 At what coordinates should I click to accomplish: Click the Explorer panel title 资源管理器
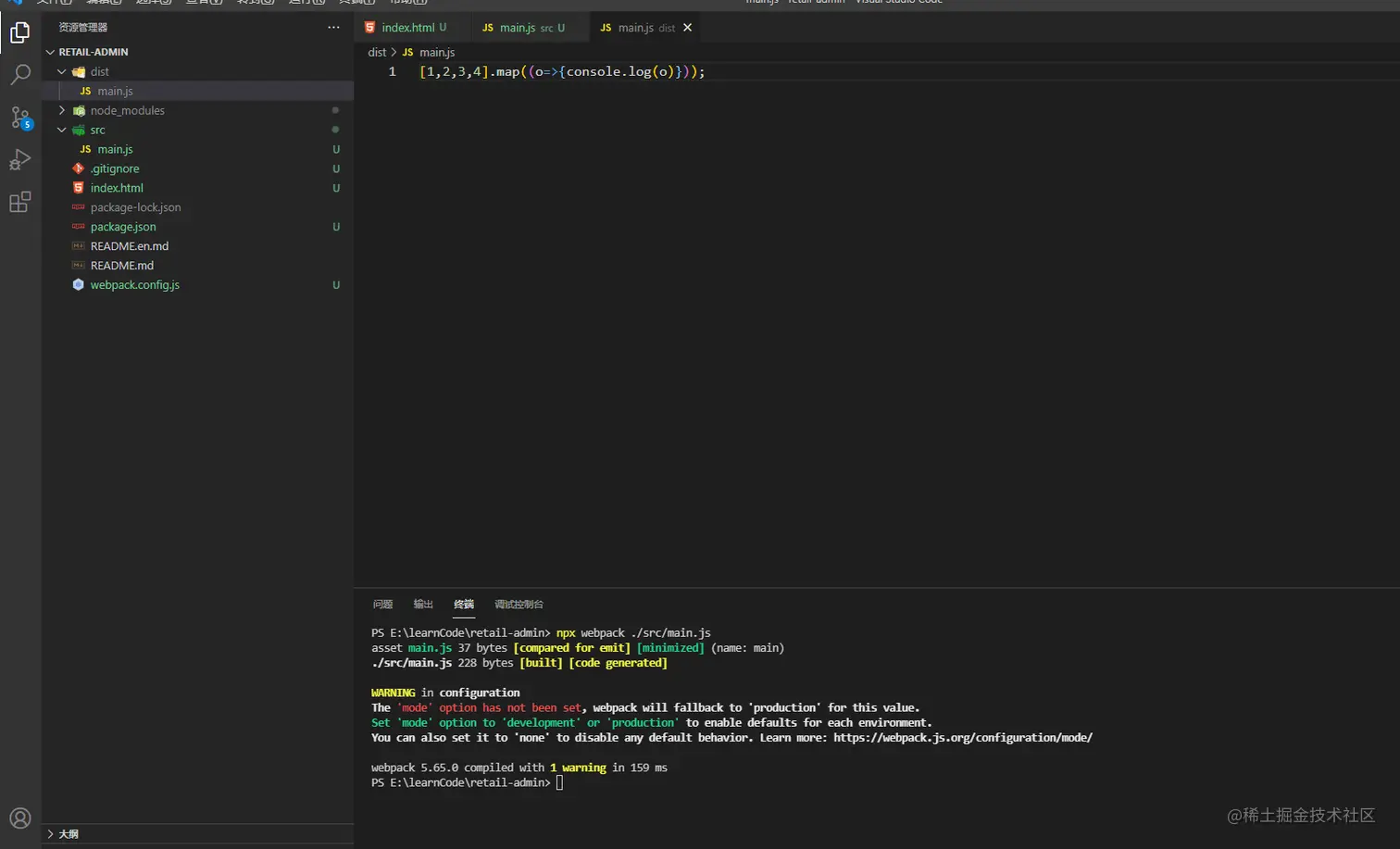pyautogui.click(x=83, y=27)
